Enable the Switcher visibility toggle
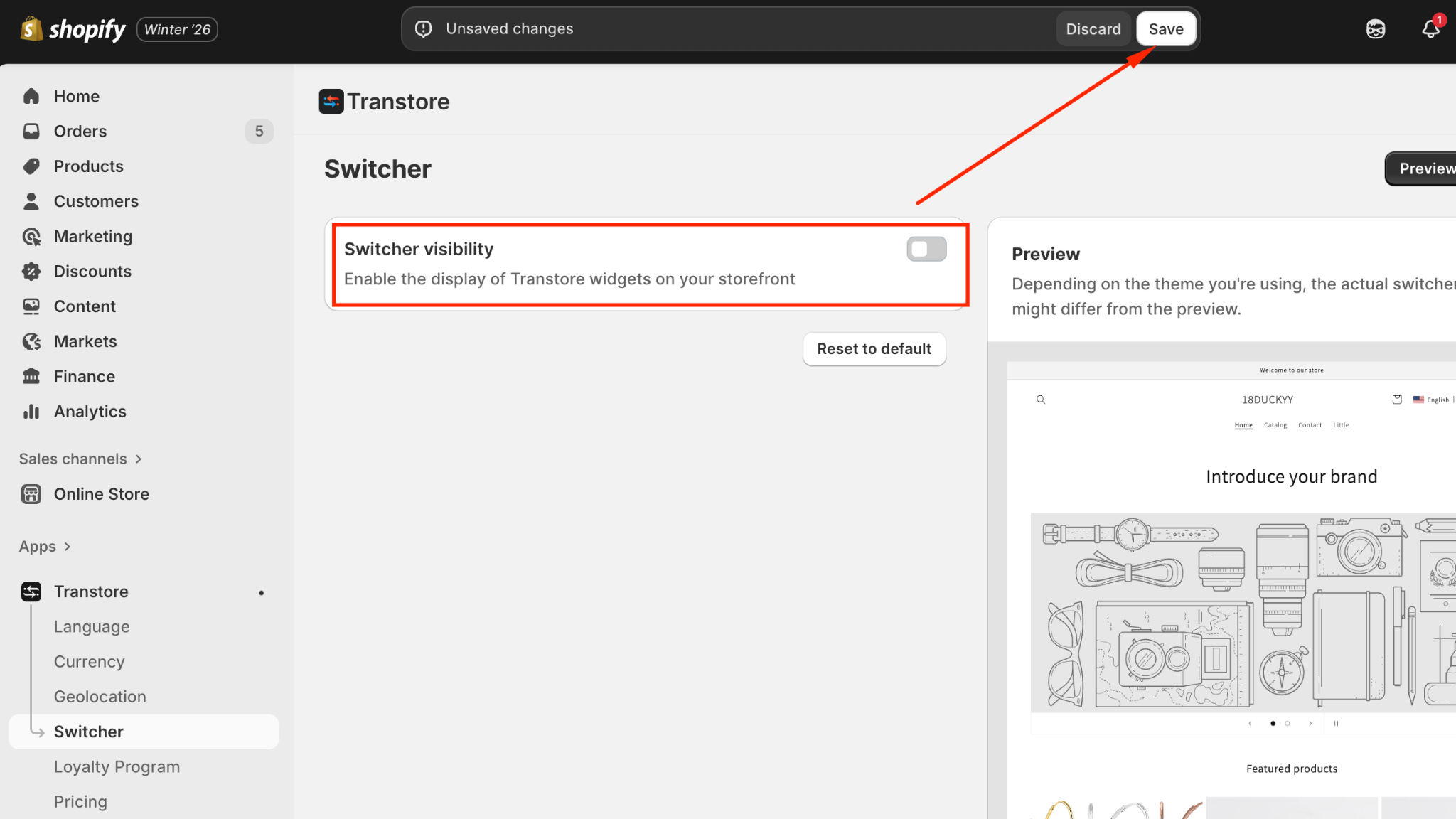The height and width of the screenshot is (819, 1456). [926, 249]
